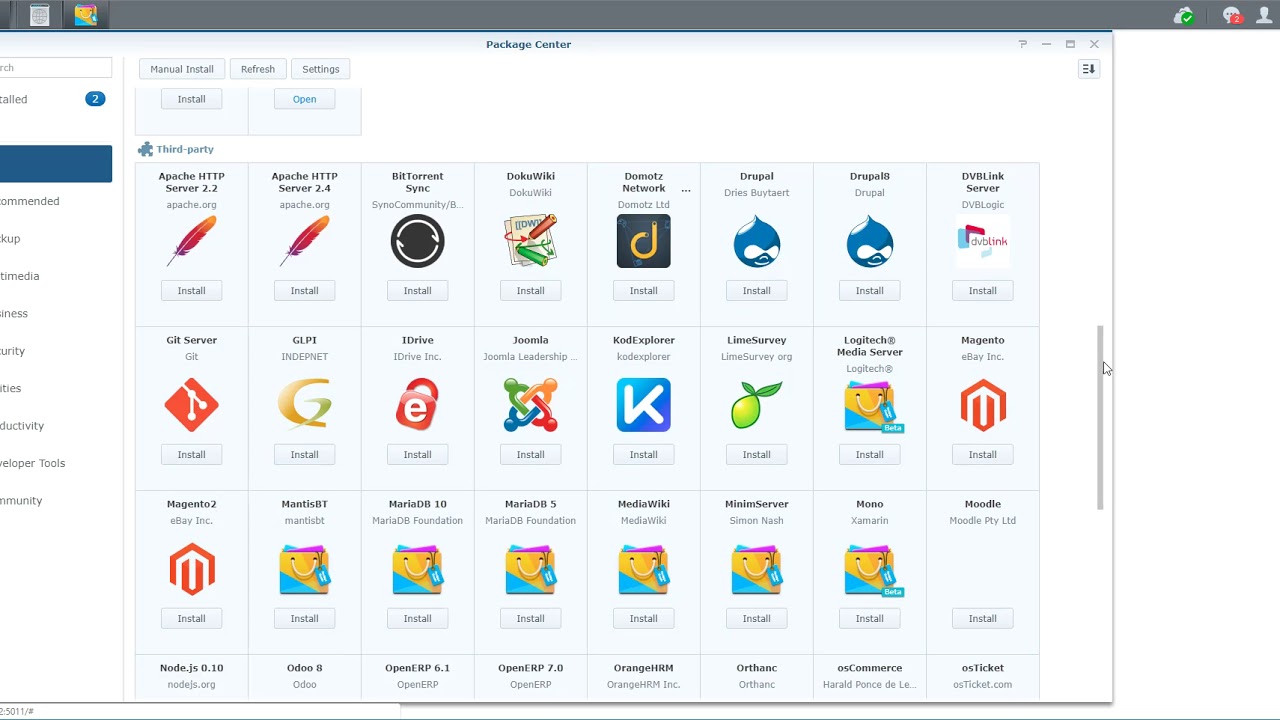Click the IDrive package icon
This screenshot has width=1280, height=720.
pyautogui.click(x=417, y=405)
